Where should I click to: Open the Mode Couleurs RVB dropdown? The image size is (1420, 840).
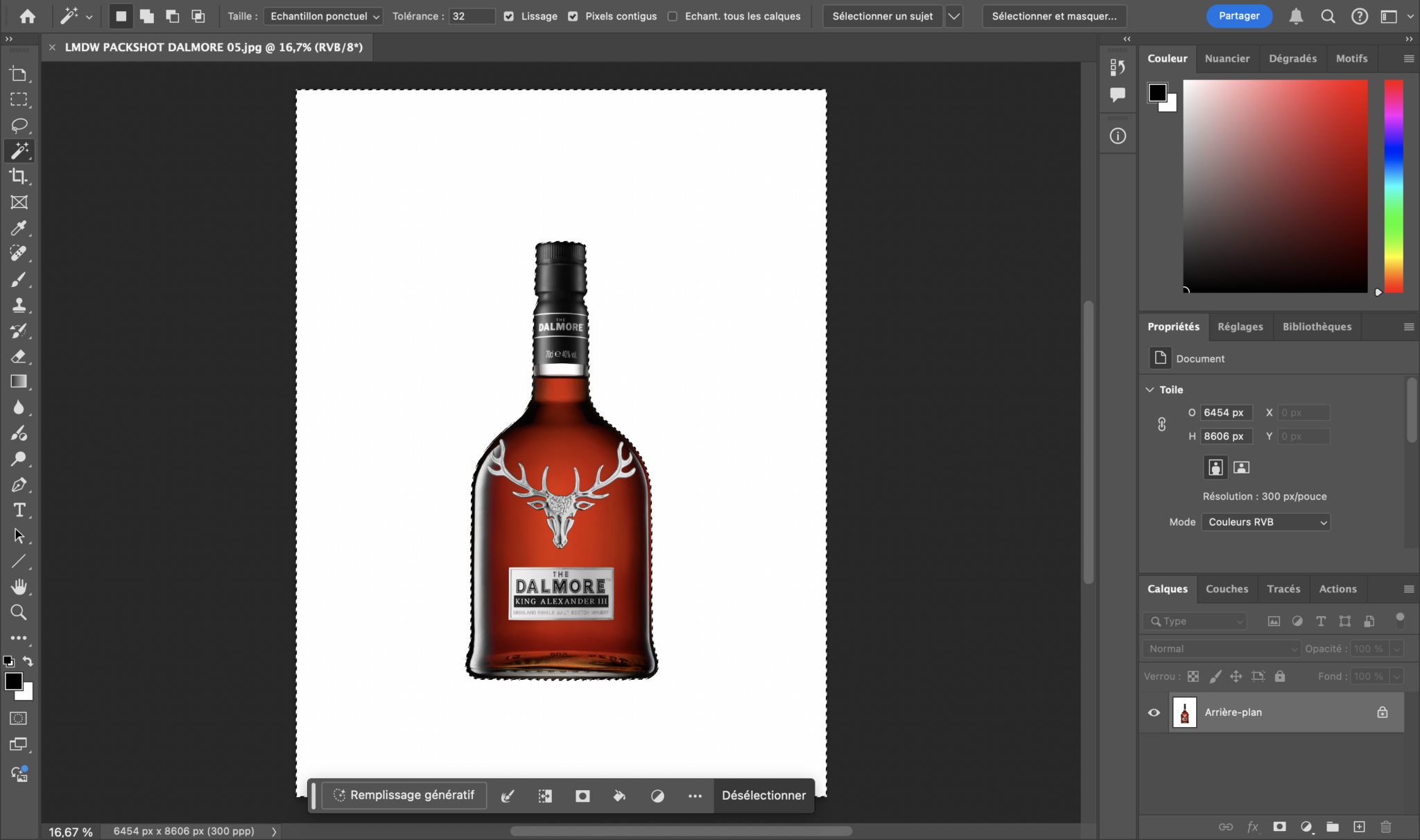pyautogui.click(x=1266, y=522)
